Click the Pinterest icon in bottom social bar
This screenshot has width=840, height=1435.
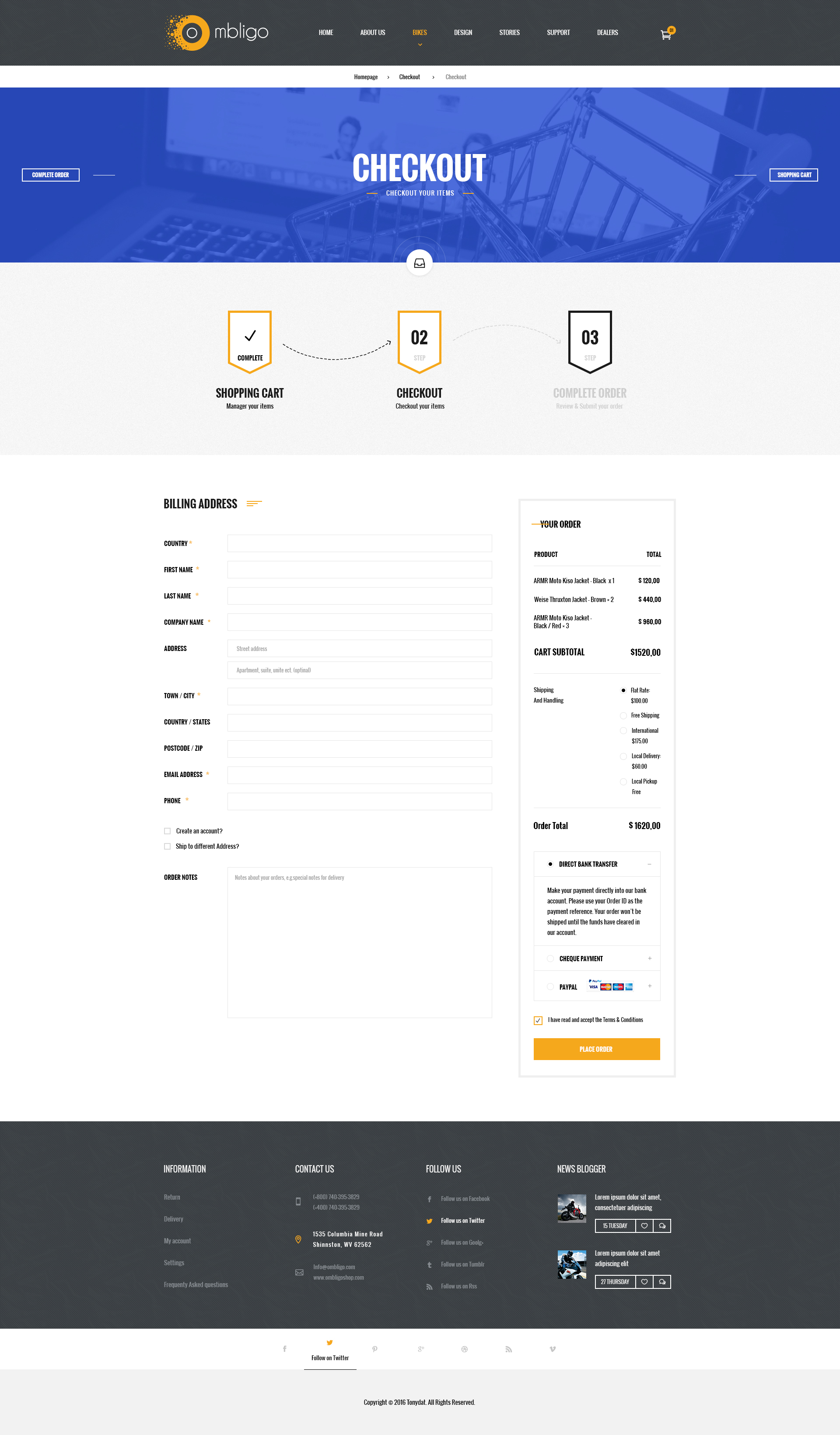375,1349
